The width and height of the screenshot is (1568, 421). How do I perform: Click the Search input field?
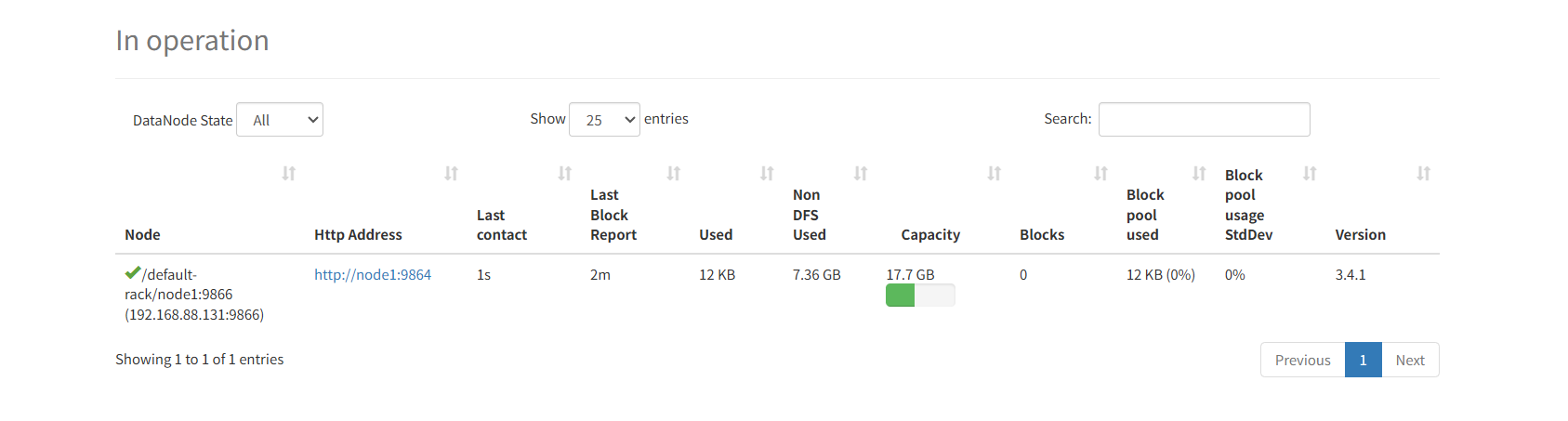(1204, 120)
